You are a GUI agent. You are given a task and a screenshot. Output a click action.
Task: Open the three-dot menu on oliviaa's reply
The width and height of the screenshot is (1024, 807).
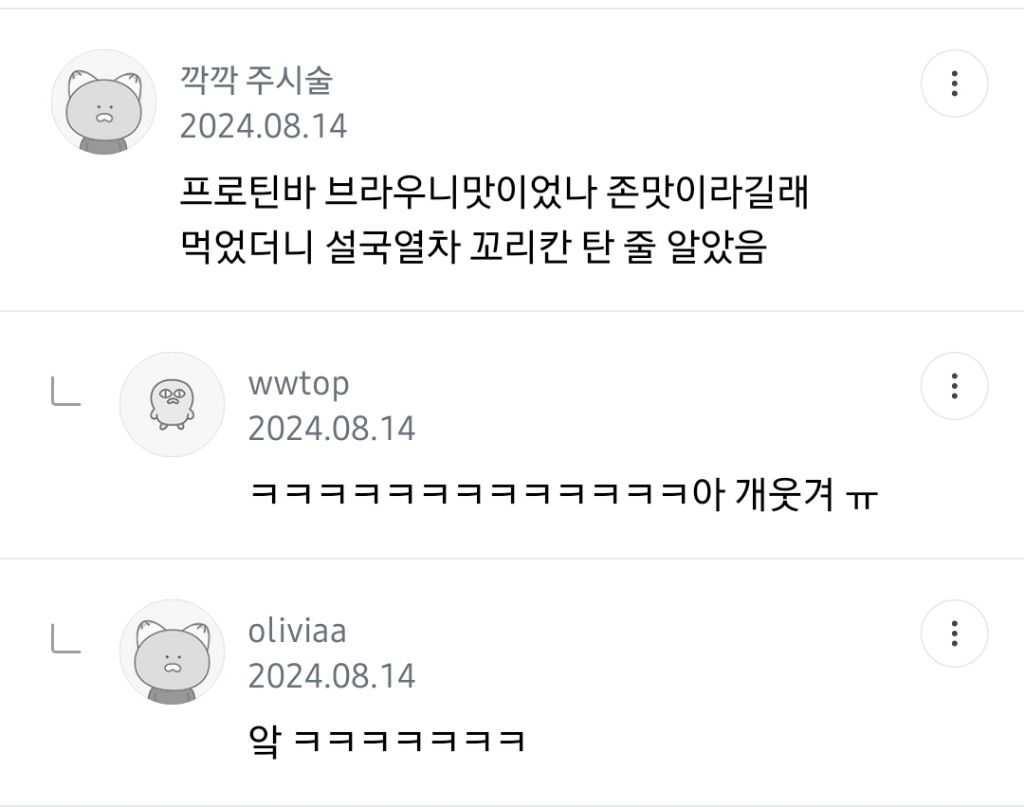[954, 633]
